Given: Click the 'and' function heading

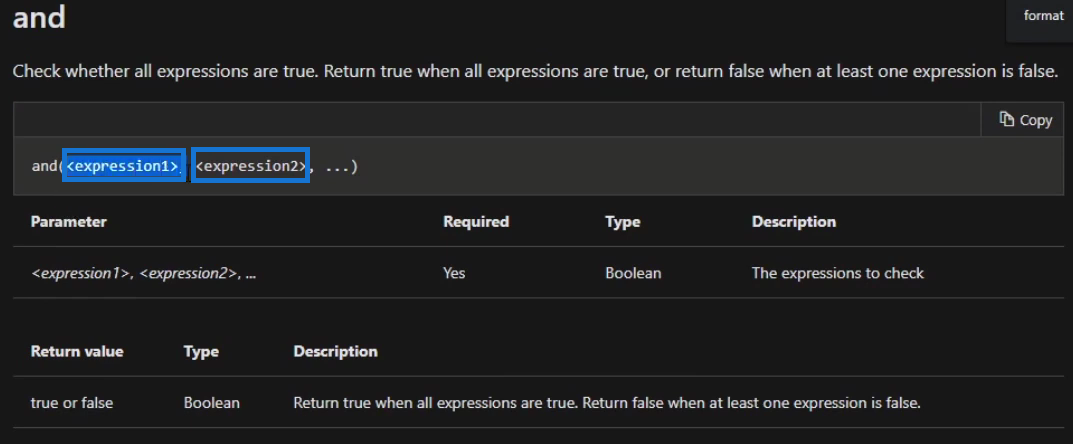Looking at the screenshot, I should coord(39,16).
